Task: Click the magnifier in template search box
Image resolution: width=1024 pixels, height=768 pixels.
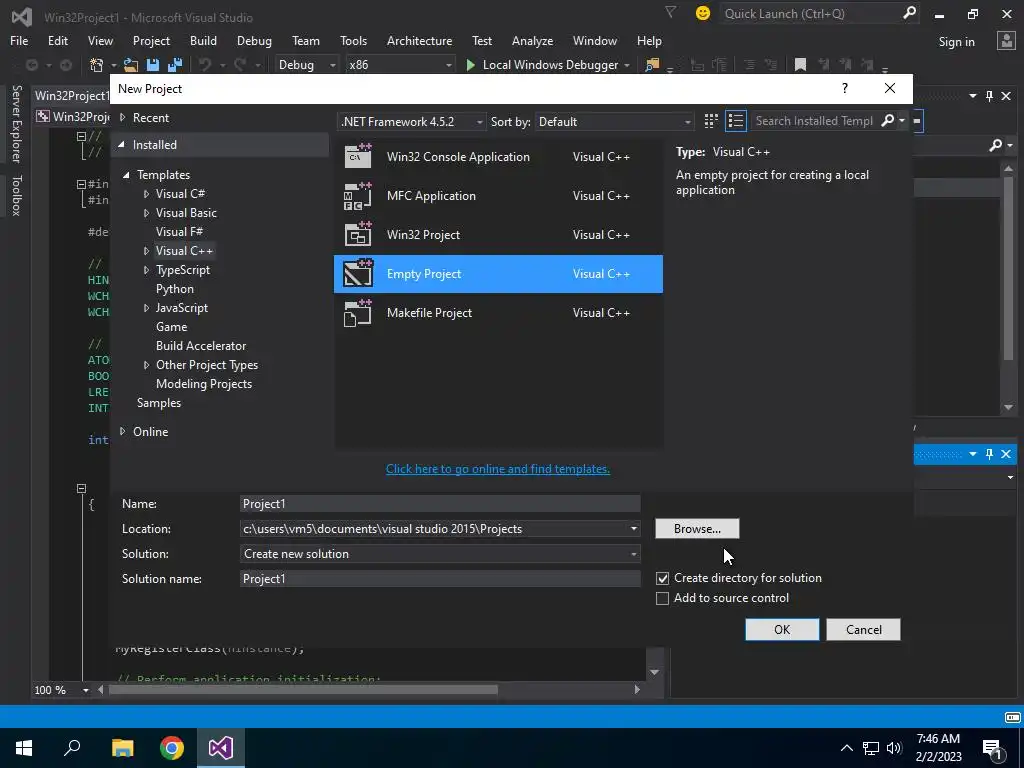Action: click(x=888, y=121)
